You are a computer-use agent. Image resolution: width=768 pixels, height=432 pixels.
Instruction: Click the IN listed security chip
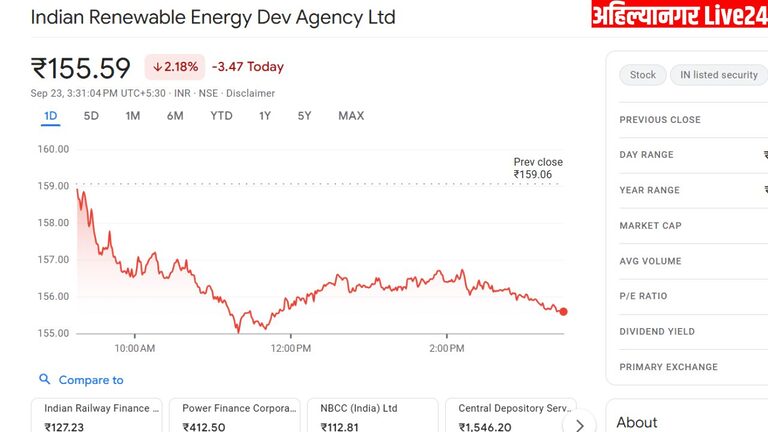(x=718, y=75)
